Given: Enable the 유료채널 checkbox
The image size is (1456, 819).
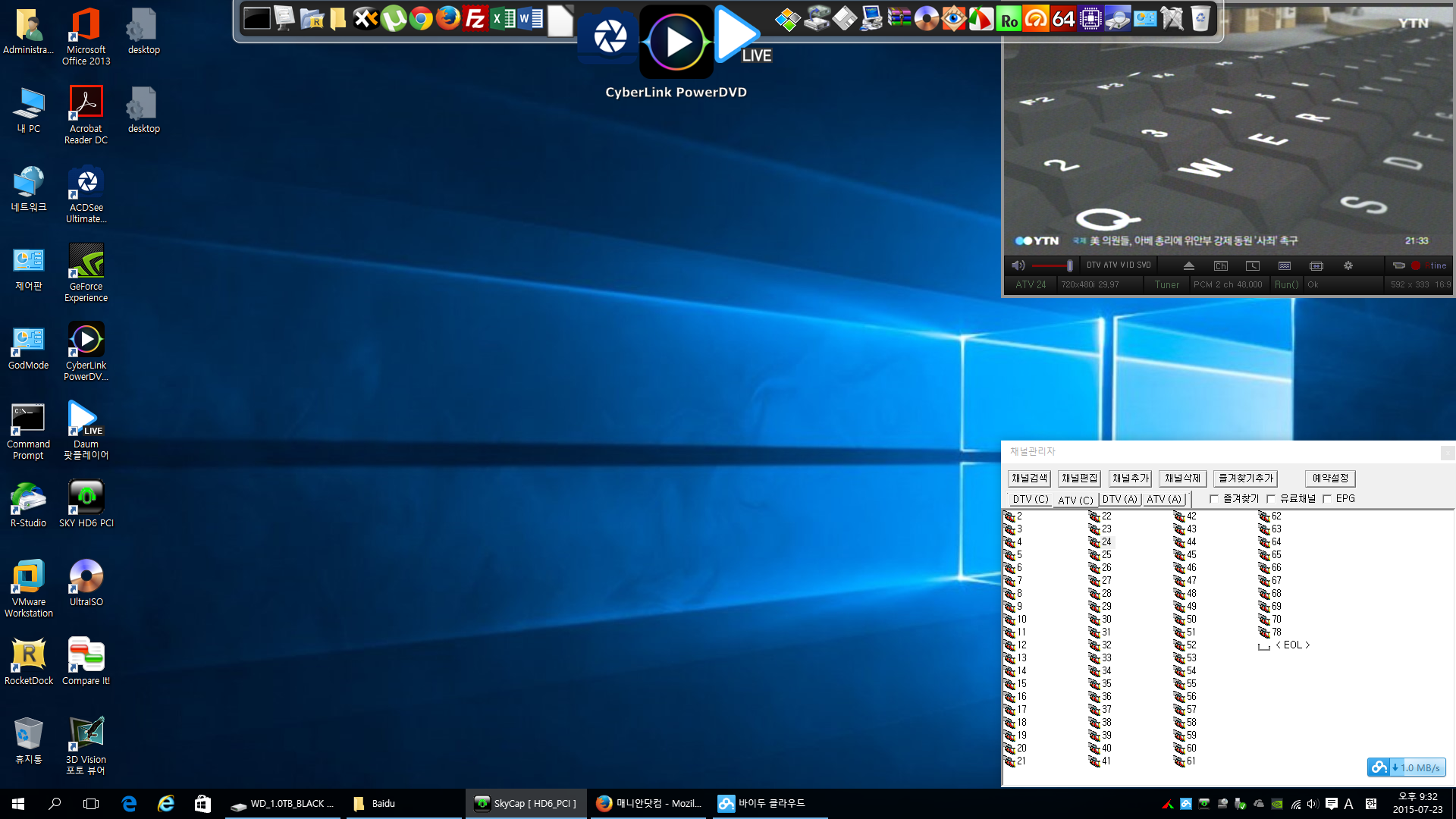Looking at the screenshot, I should coord(1271,499).
